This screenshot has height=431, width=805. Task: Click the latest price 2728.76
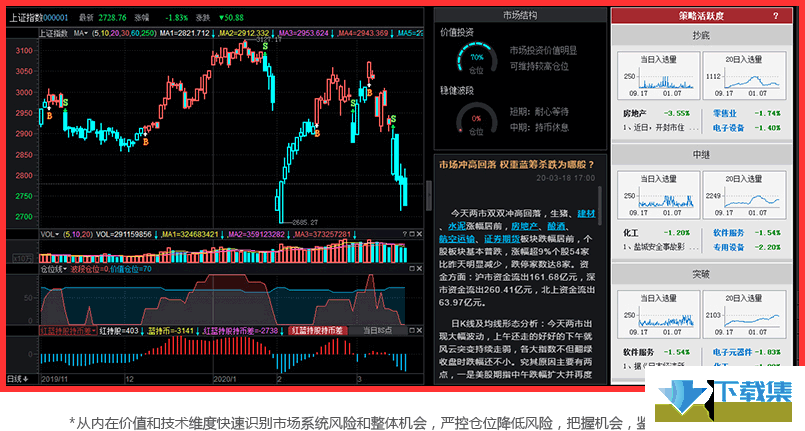click(x=112, y=17)
